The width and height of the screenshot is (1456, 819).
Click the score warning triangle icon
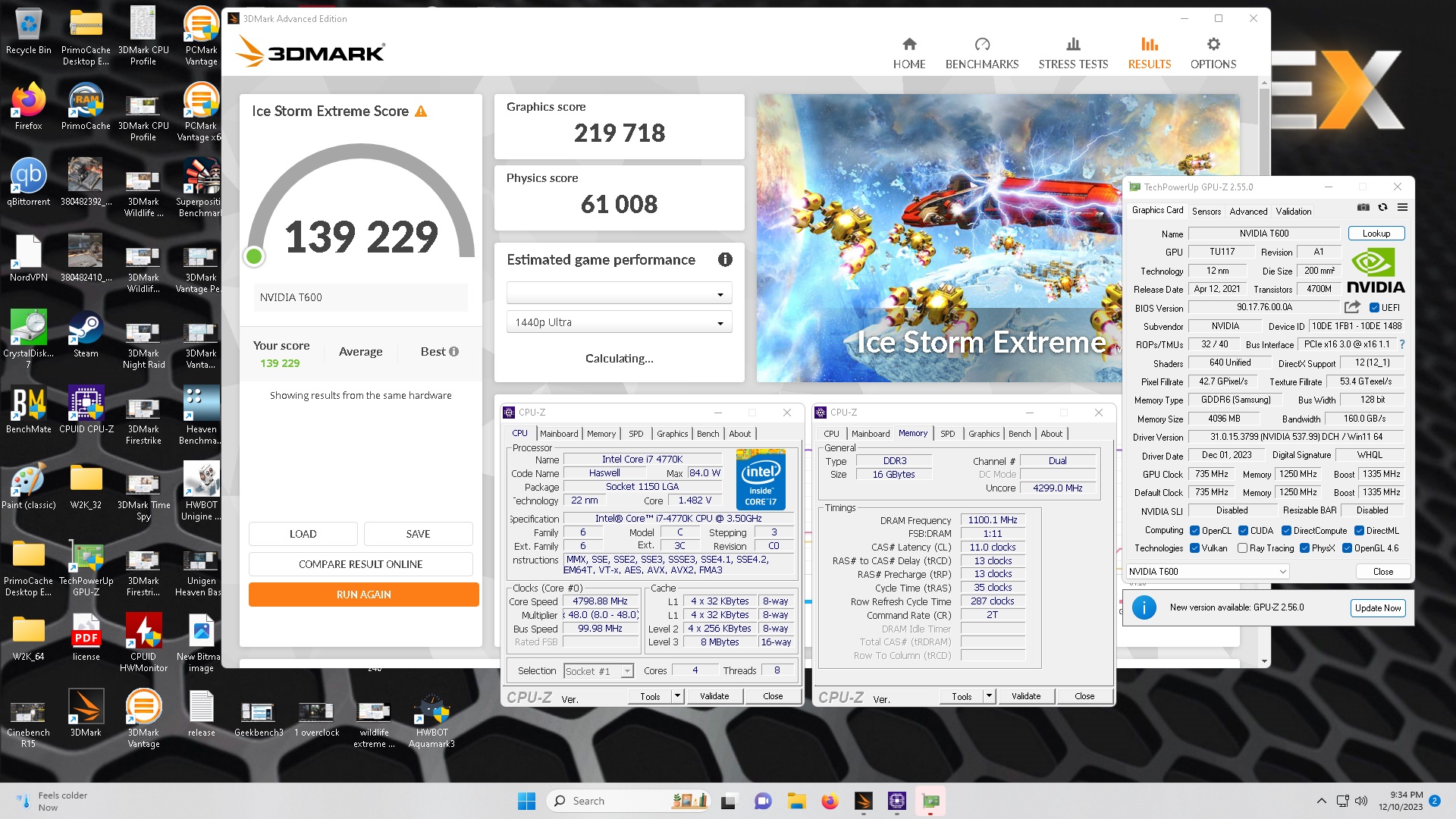pos(421,111)
